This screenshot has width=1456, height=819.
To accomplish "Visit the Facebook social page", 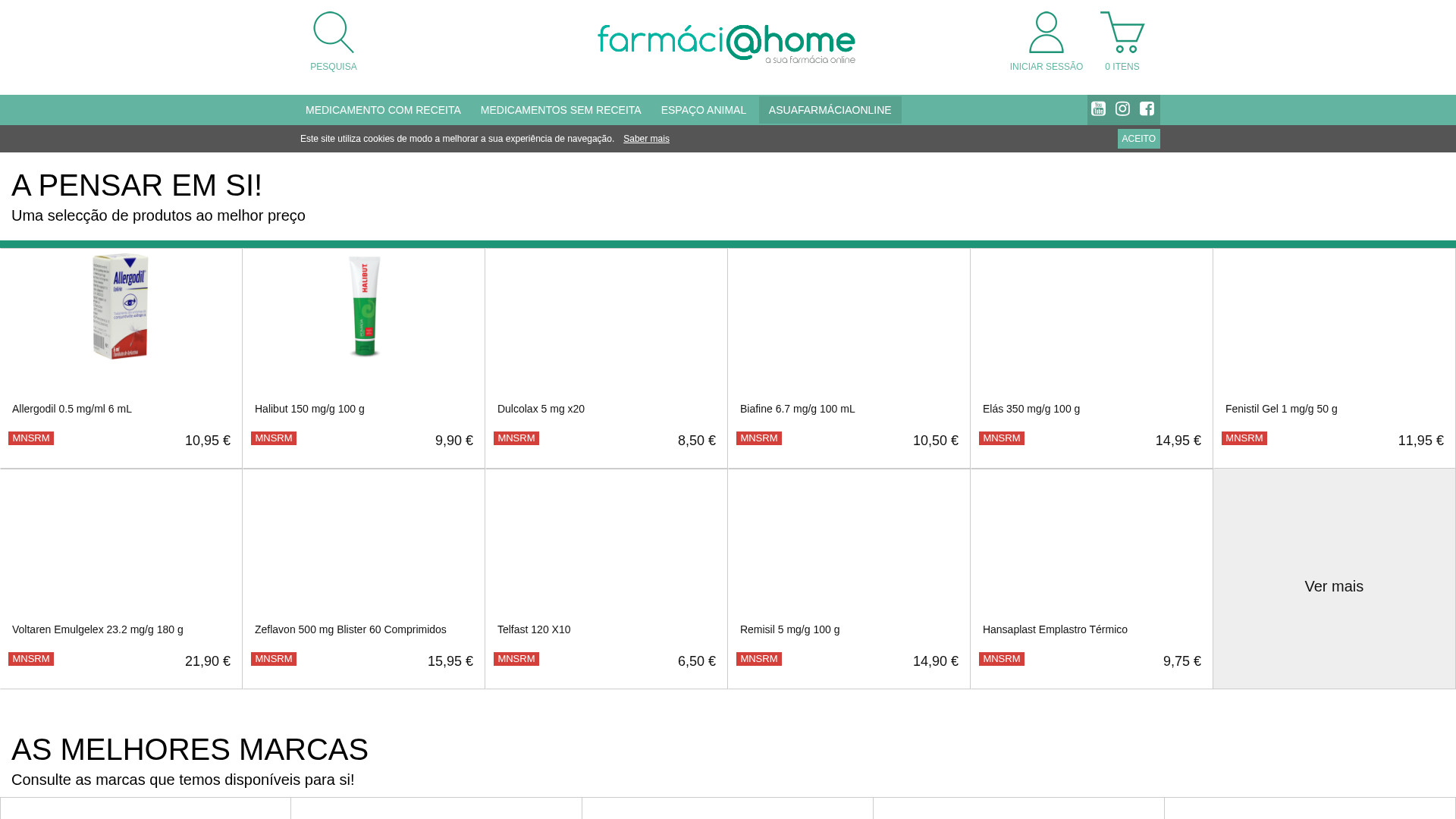I will 1147,108.
